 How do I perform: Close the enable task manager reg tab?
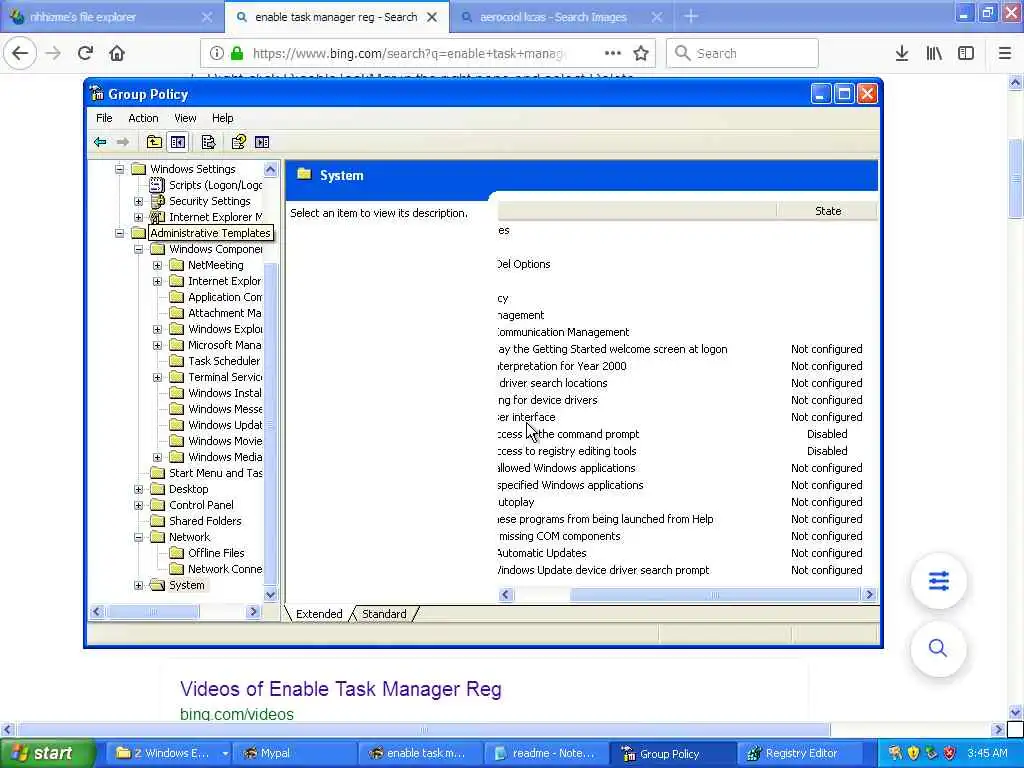(432, 17)
